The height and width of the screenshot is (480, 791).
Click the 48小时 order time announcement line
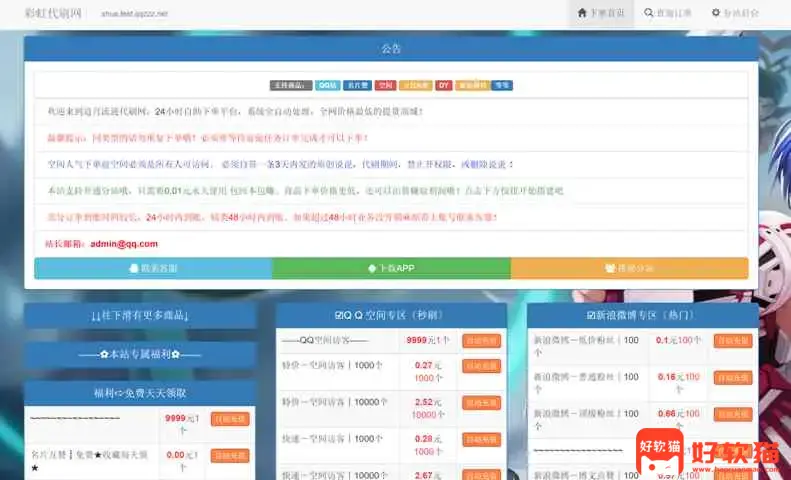click(272, 217)
